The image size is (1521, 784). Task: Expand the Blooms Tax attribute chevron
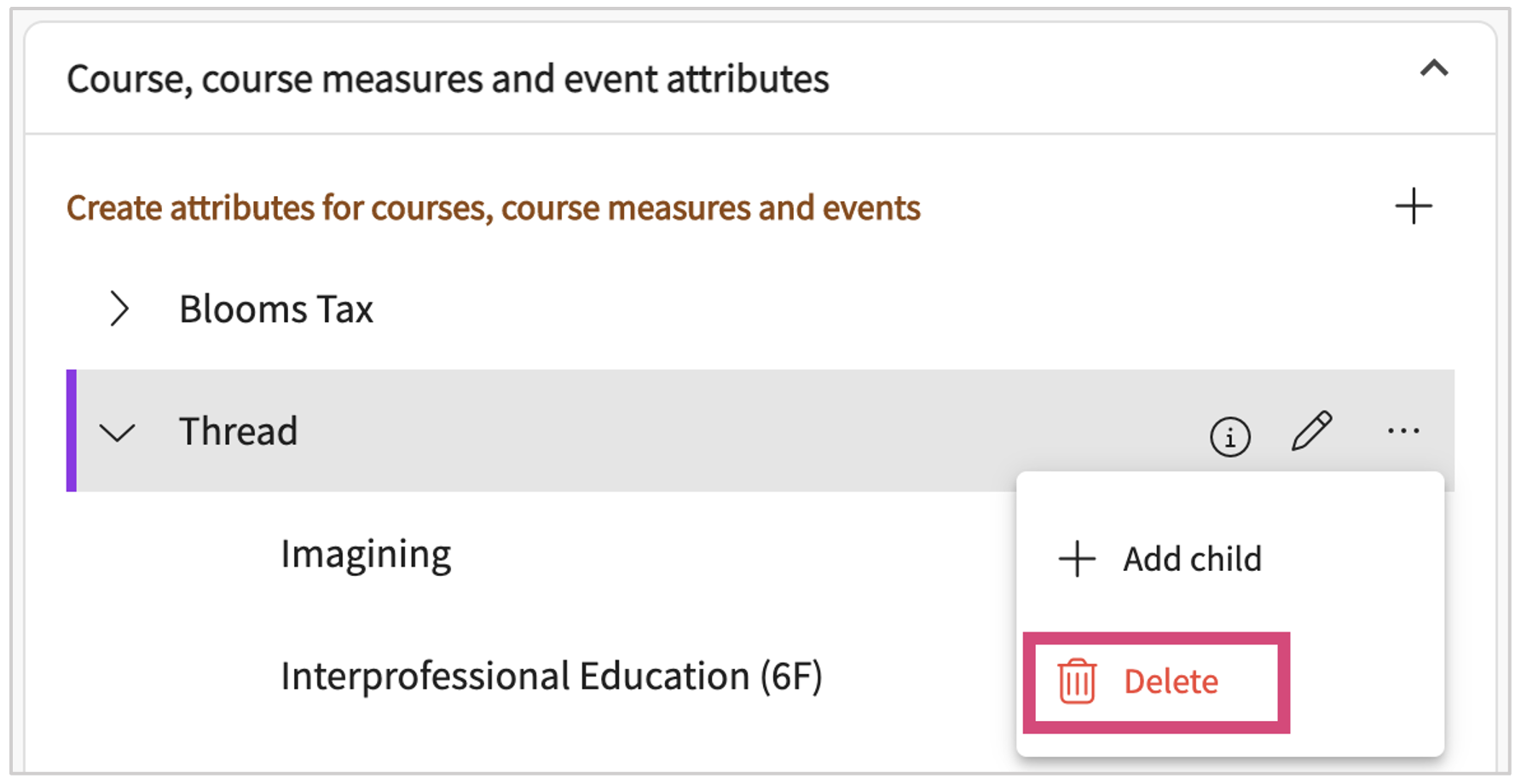click(x=119, y=308)
